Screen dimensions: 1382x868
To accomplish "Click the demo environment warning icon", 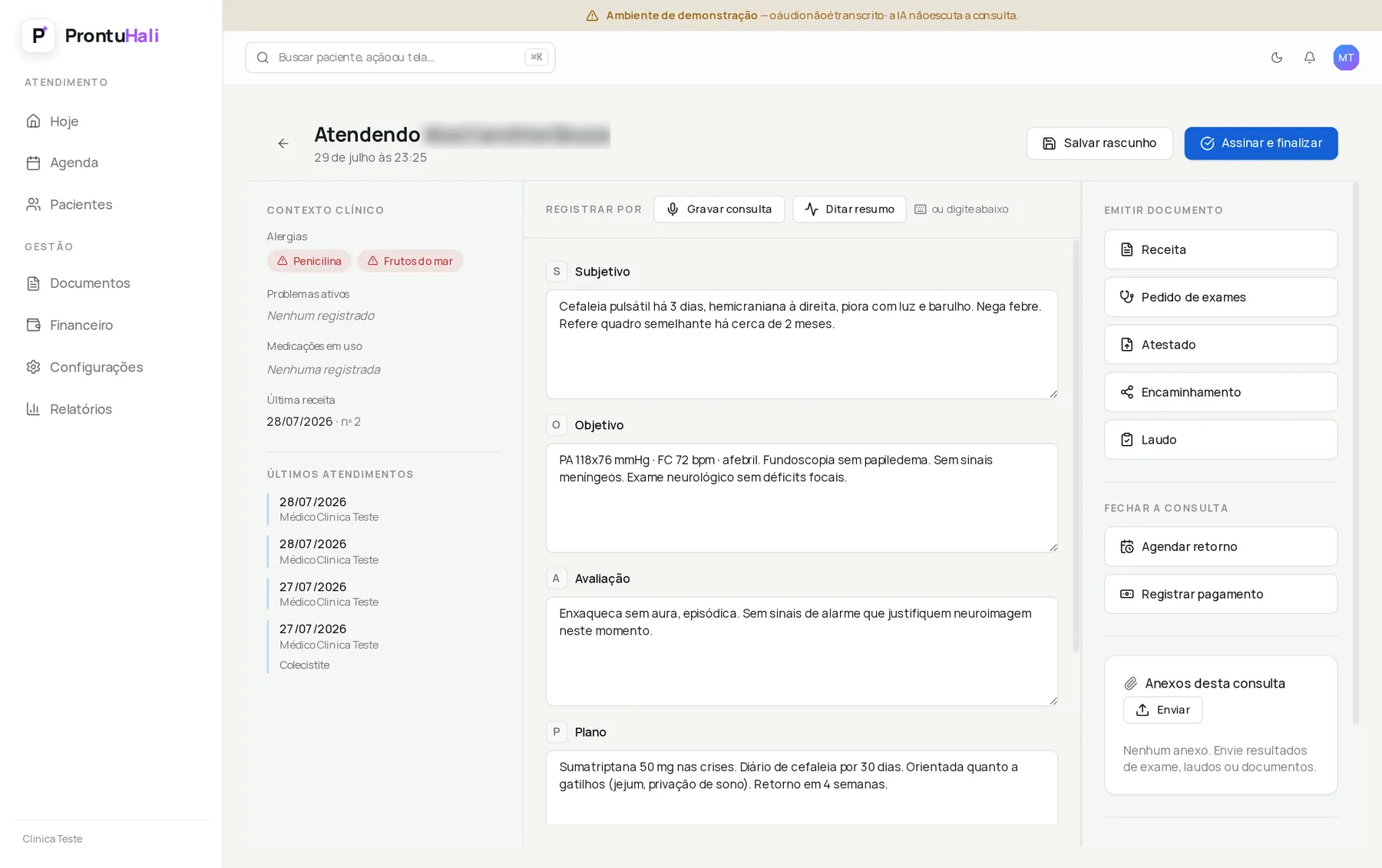I will (592, 15).
